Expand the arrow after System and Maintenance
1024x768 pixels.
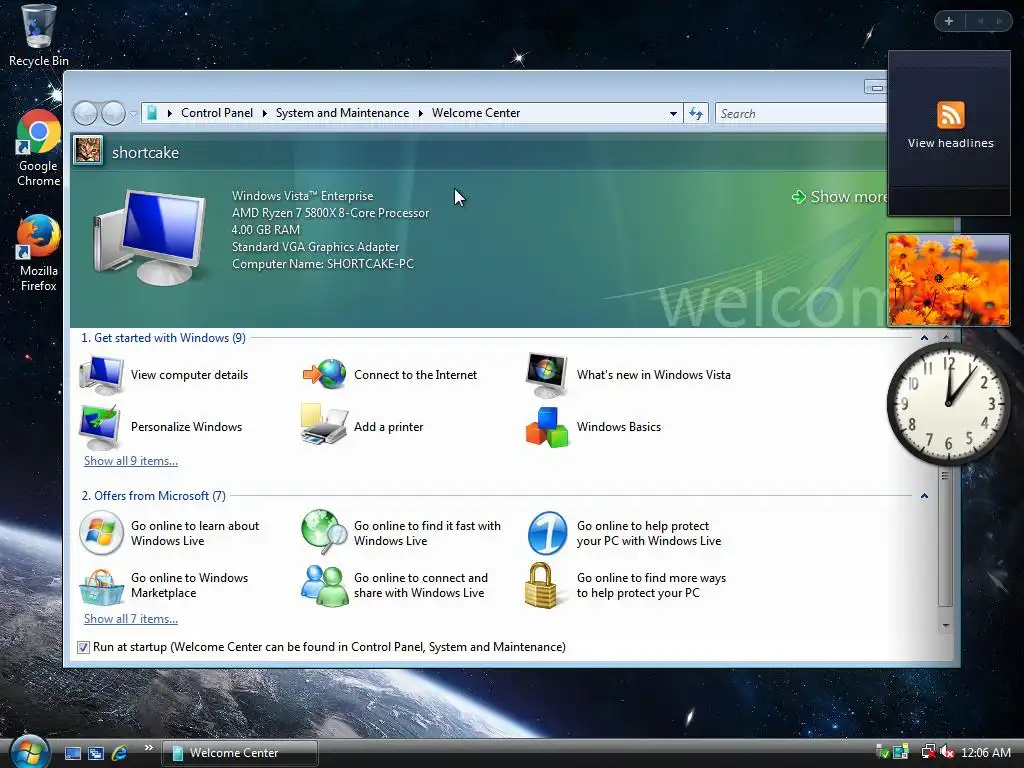click(421, 114)
